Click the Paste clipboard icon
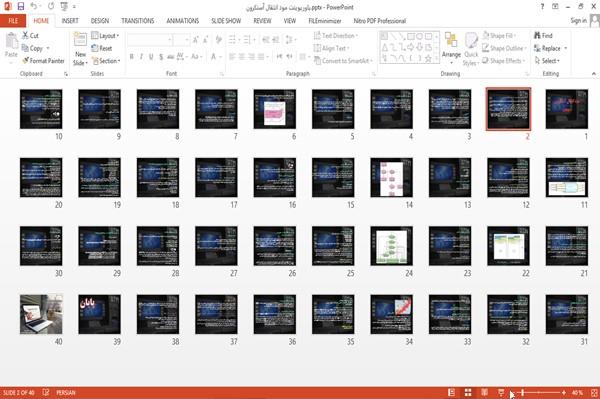600x399 pixels. (11, 42)
